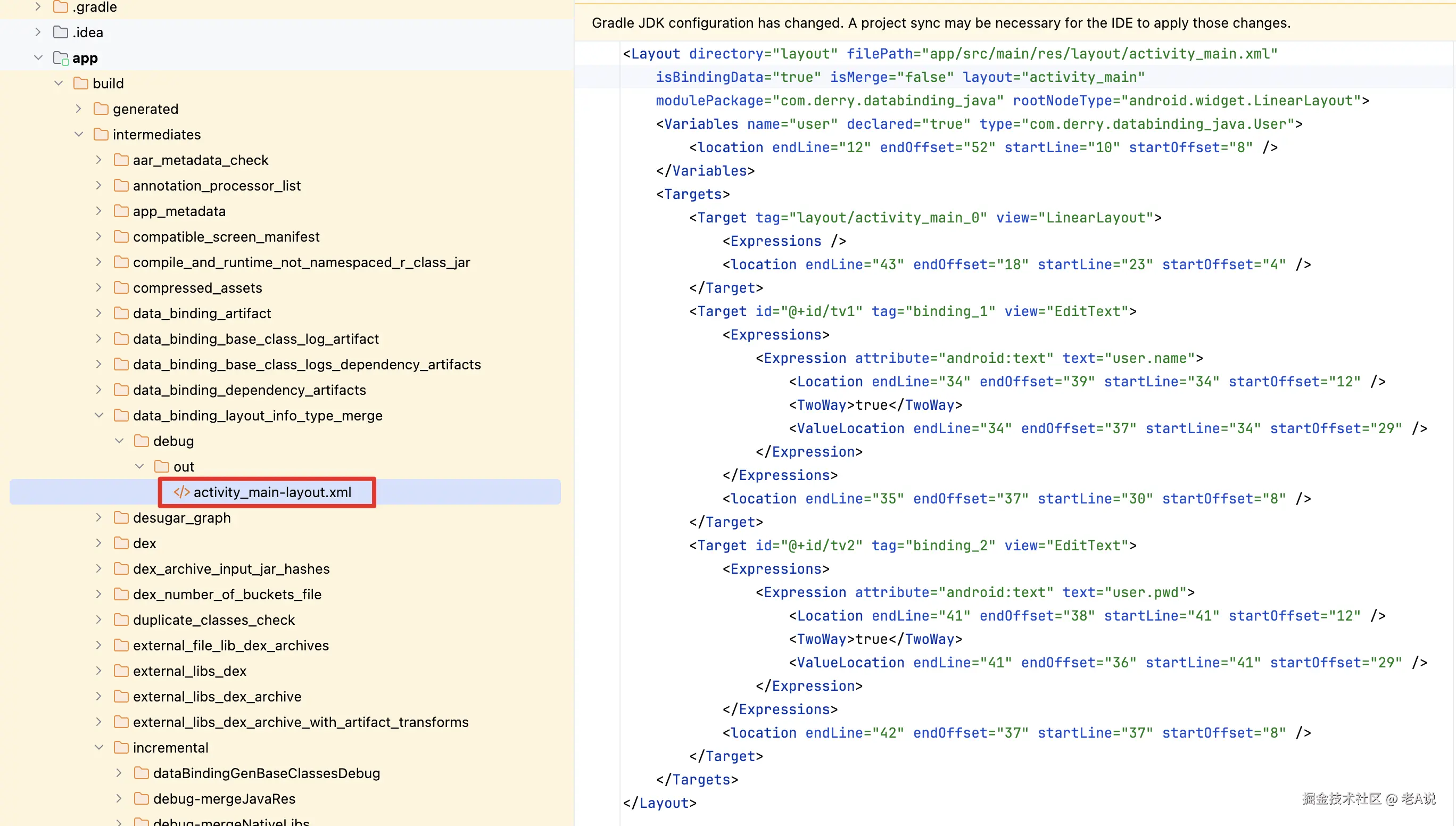Click the app module folder icon
The height and width of the screenshot is (826, 1456).
61,58
